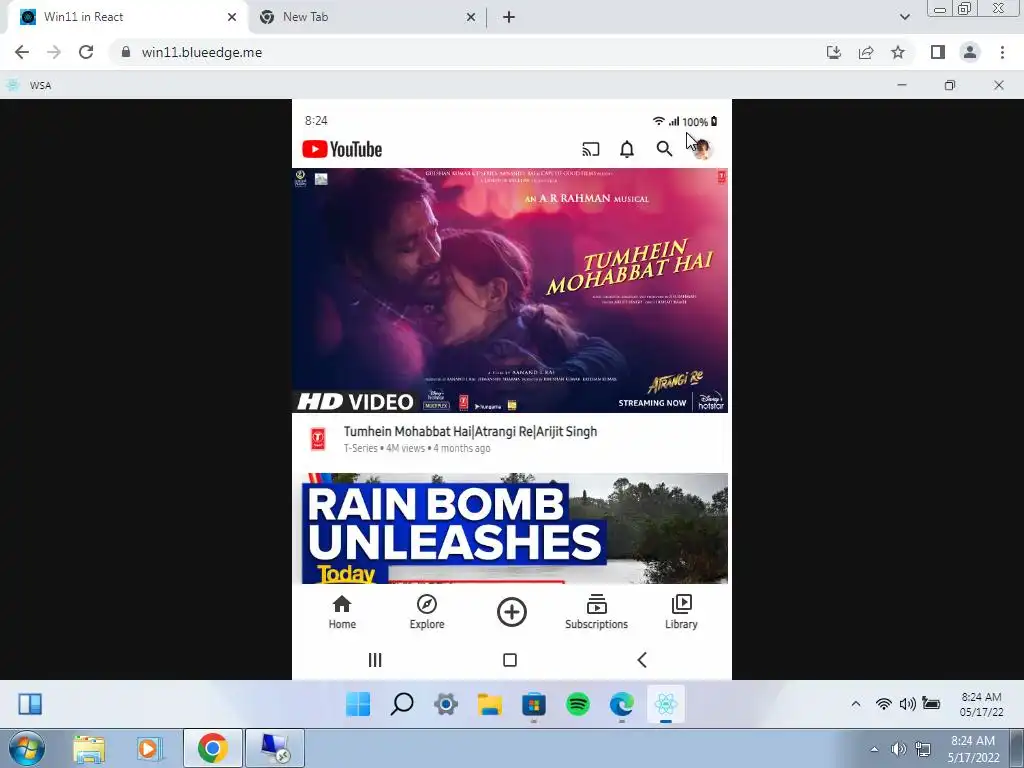This screenshot has height=768, width=1024.
Task: Open Chrome profile avatar
Action: (x=970, y=52)
